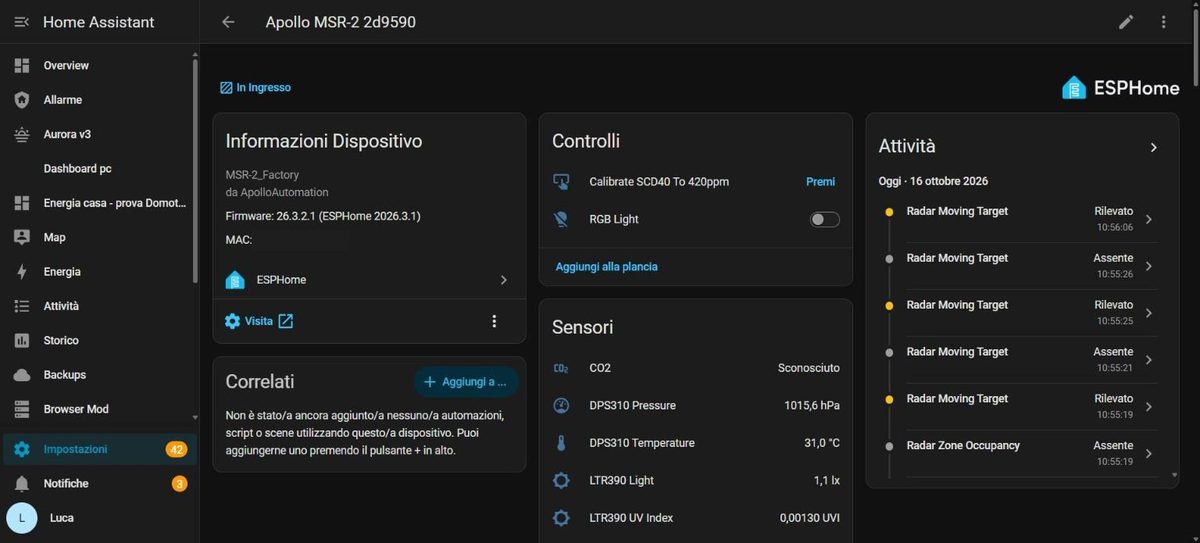
Task: Open the Overview dashboard
Action: pos(98,65)
